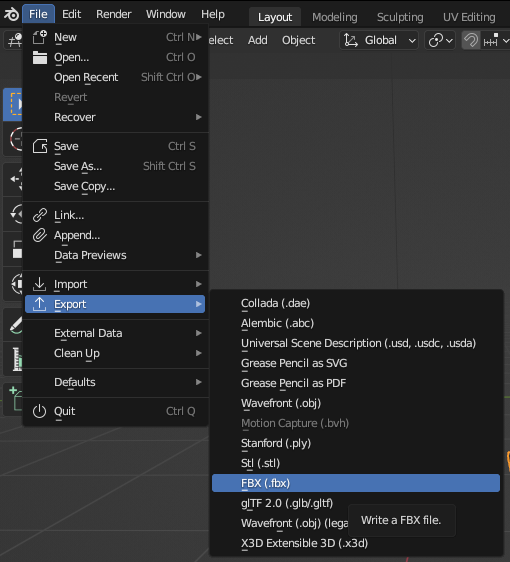Export Grease Pencil as SVG
Image resolution: width=510 pixels, height=562 pixels.
pyautogui.click(x=356, y=363)
